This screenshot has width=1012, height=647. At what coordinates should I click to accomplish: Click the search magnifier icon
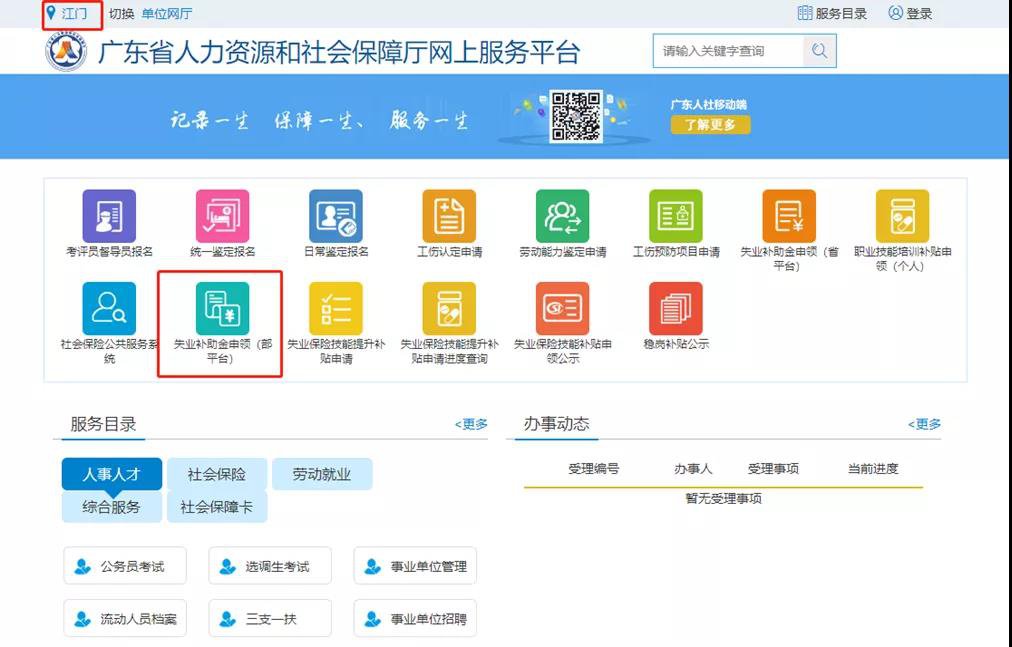pyautogui.click(x=819, y=51)
